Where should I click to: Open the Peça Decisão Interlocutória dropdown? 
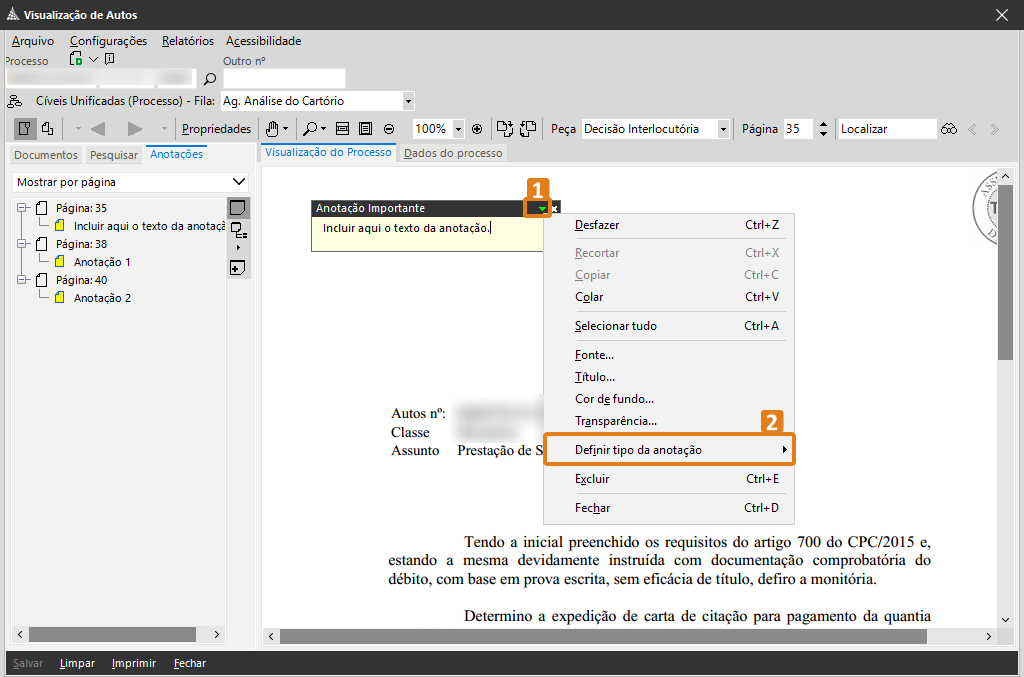tap(722, 129)
